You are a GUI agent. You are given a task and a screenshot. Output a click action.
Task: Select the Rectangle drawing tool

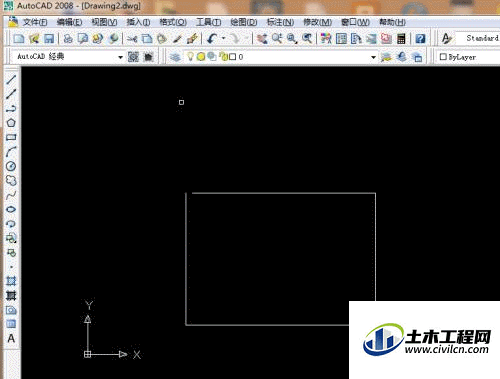coord(11,137)
